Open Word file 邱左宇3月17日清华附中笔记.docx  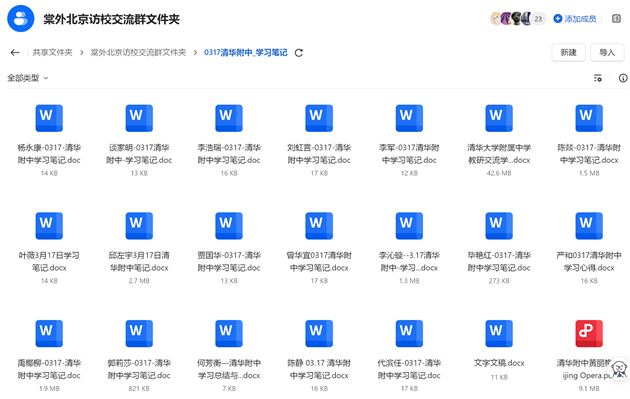pos(139,226)
